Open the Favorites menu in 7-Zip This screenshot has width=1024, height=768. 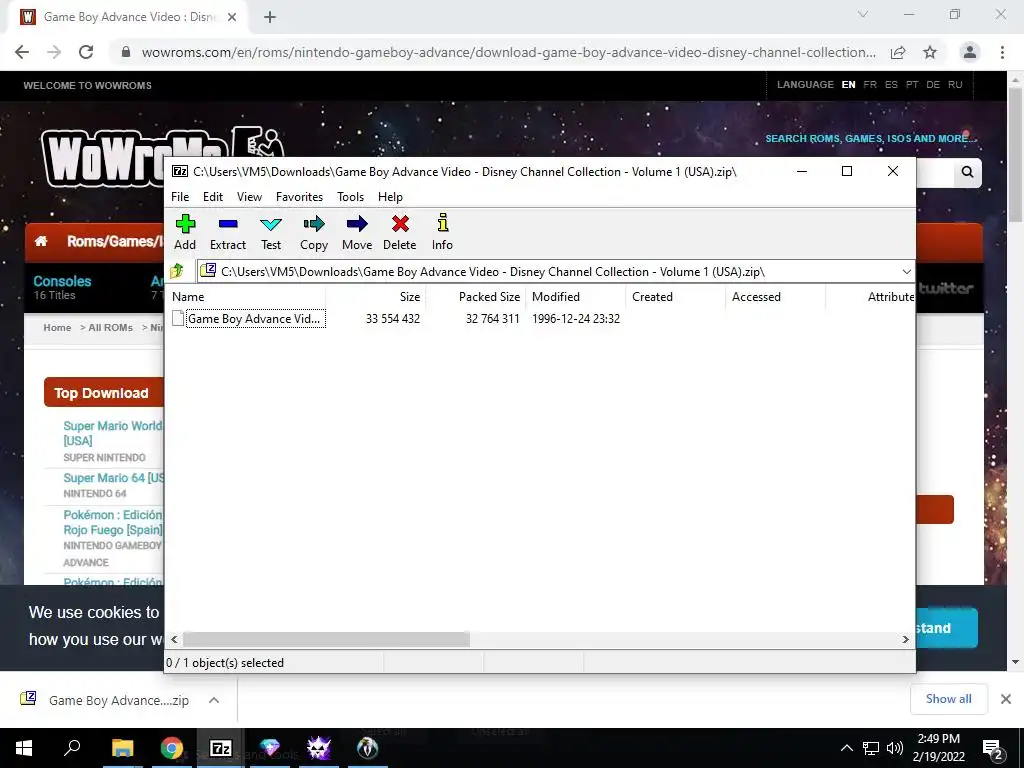tap(299, 197)
